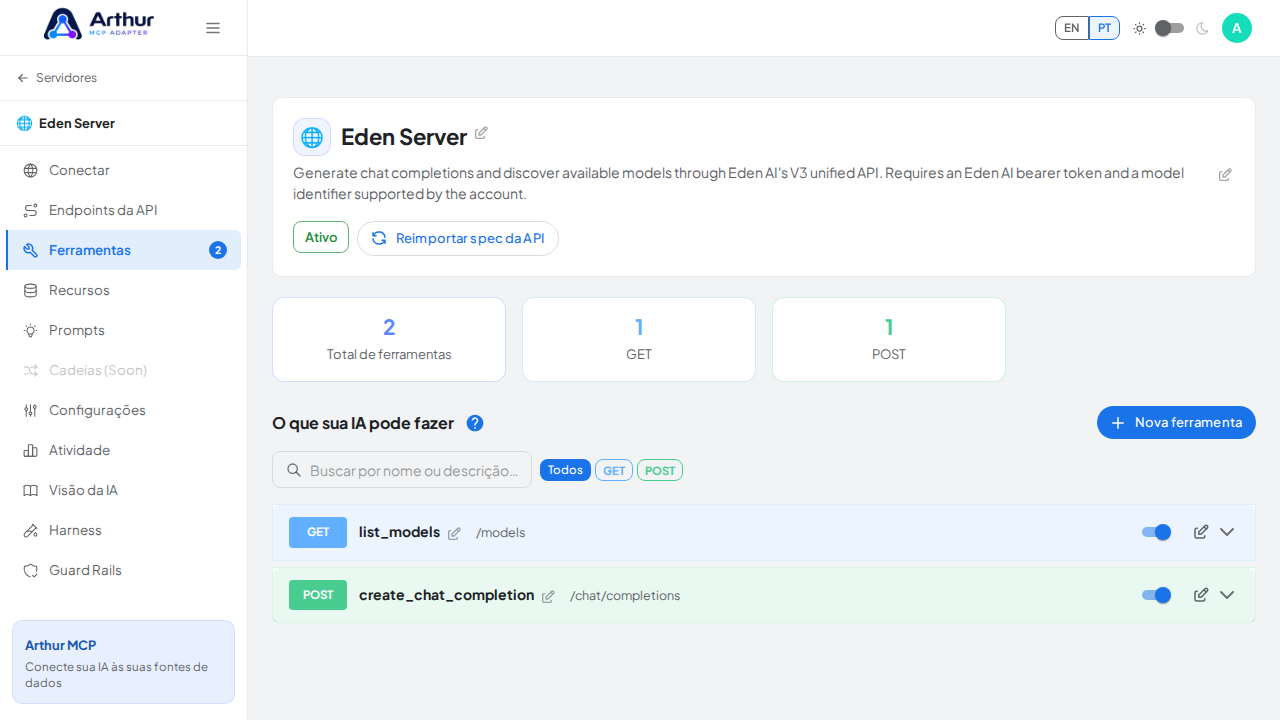
Task: Expand the list_models tool row
Action: click(x=1227, y=532)
